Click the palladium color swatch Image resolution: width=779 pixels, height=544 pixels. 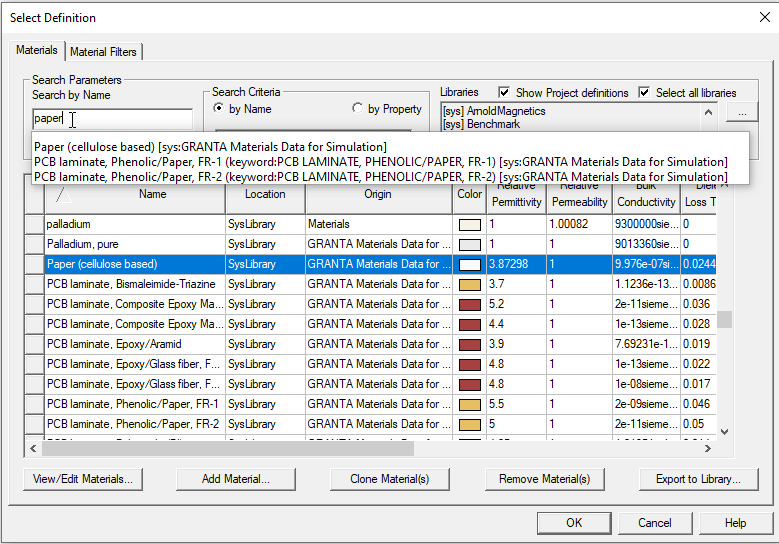pos(469,225)
